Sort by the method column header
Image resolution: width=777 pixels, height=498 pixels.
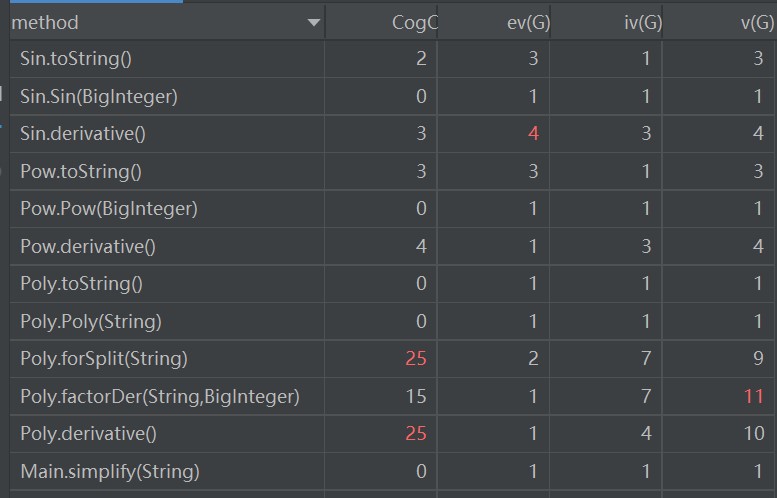tap(45, 22)
